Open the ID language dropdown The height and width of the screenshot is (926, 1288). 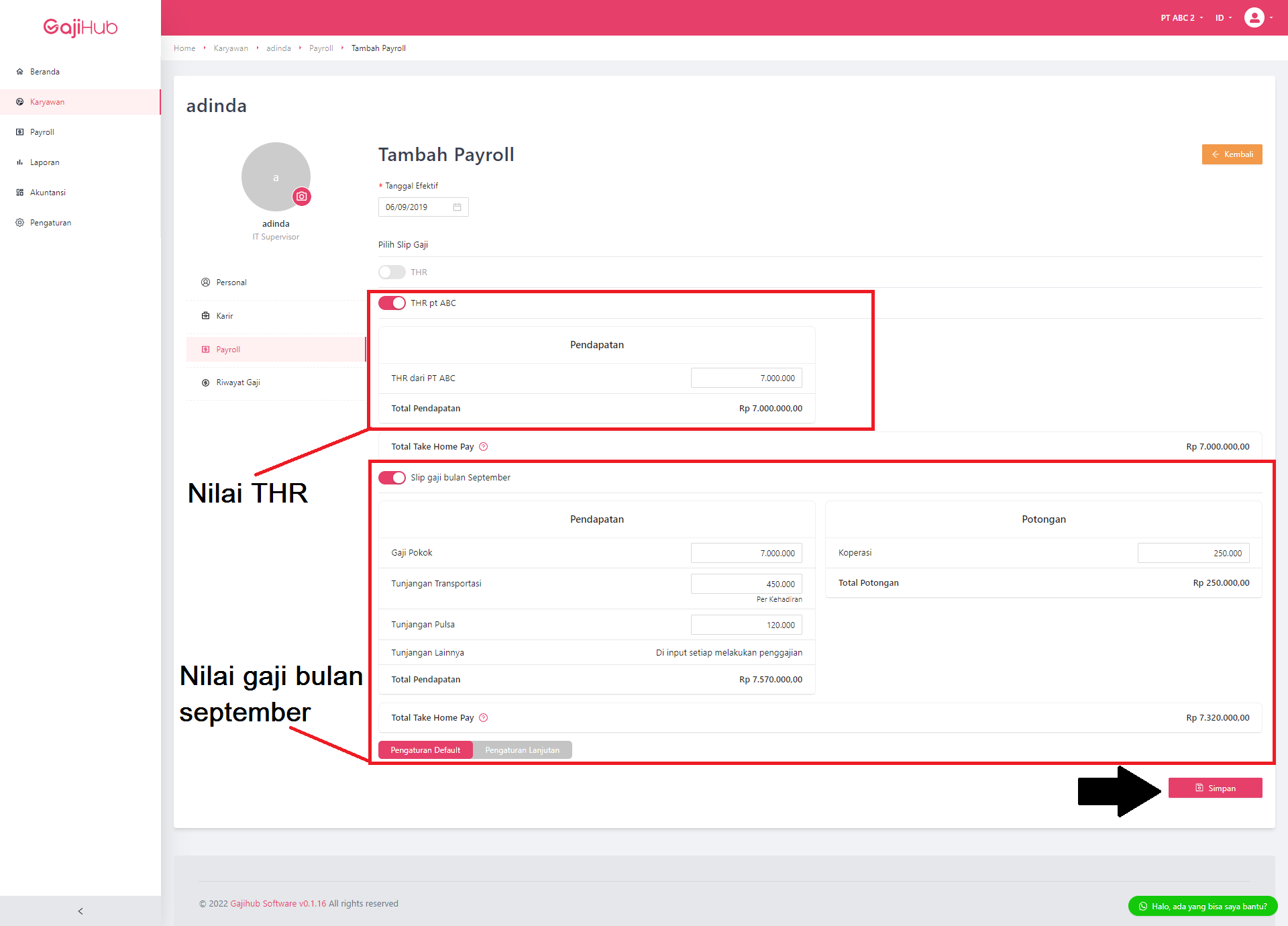1222,17
